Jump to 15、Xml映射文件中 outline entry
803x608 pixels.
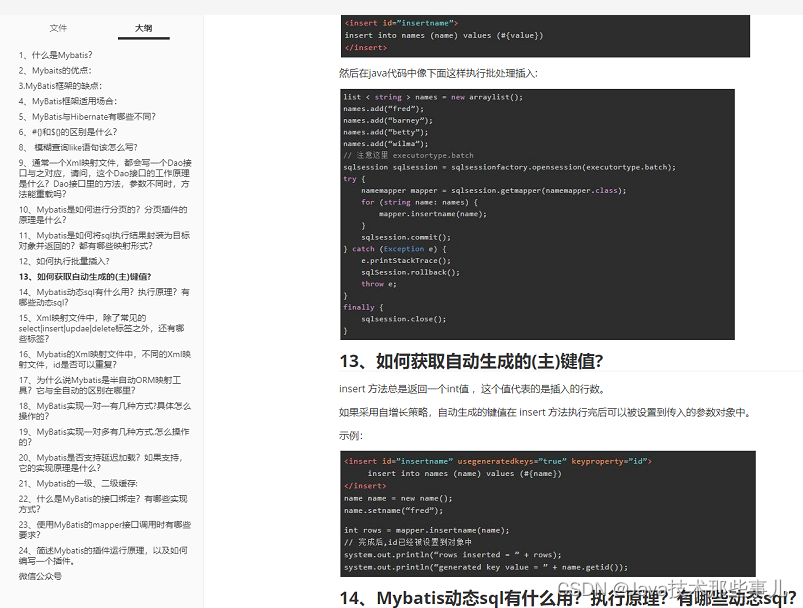[x=101, y=328]
